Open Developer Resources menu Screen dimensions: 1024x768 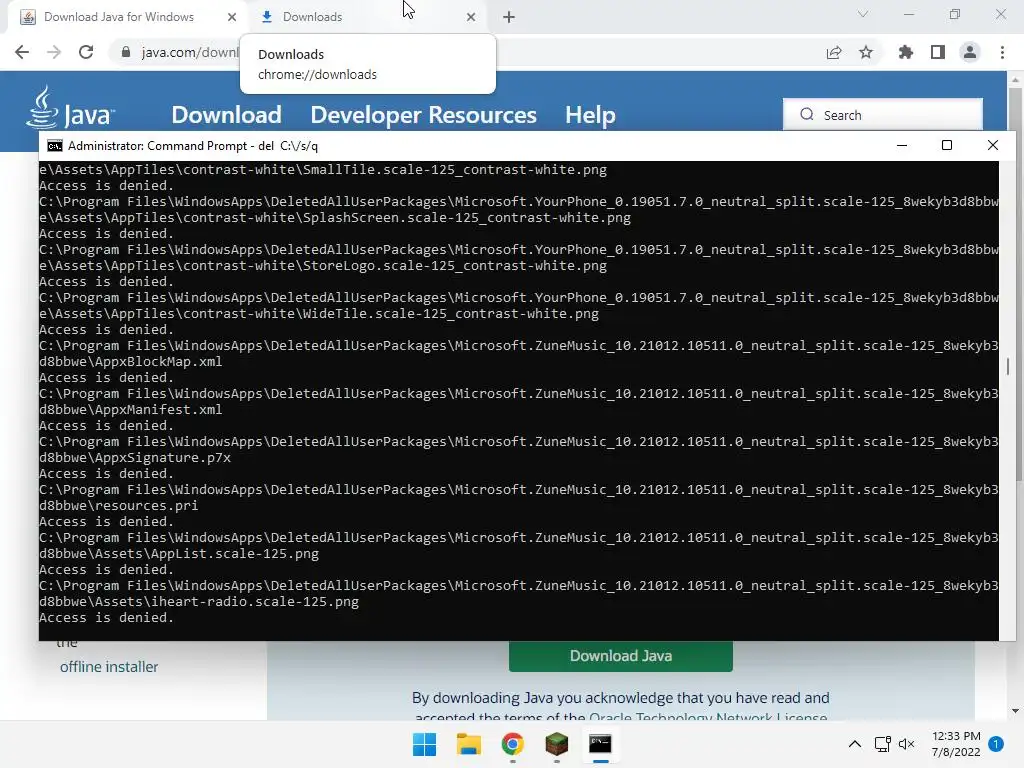click(x=423, y=115)
